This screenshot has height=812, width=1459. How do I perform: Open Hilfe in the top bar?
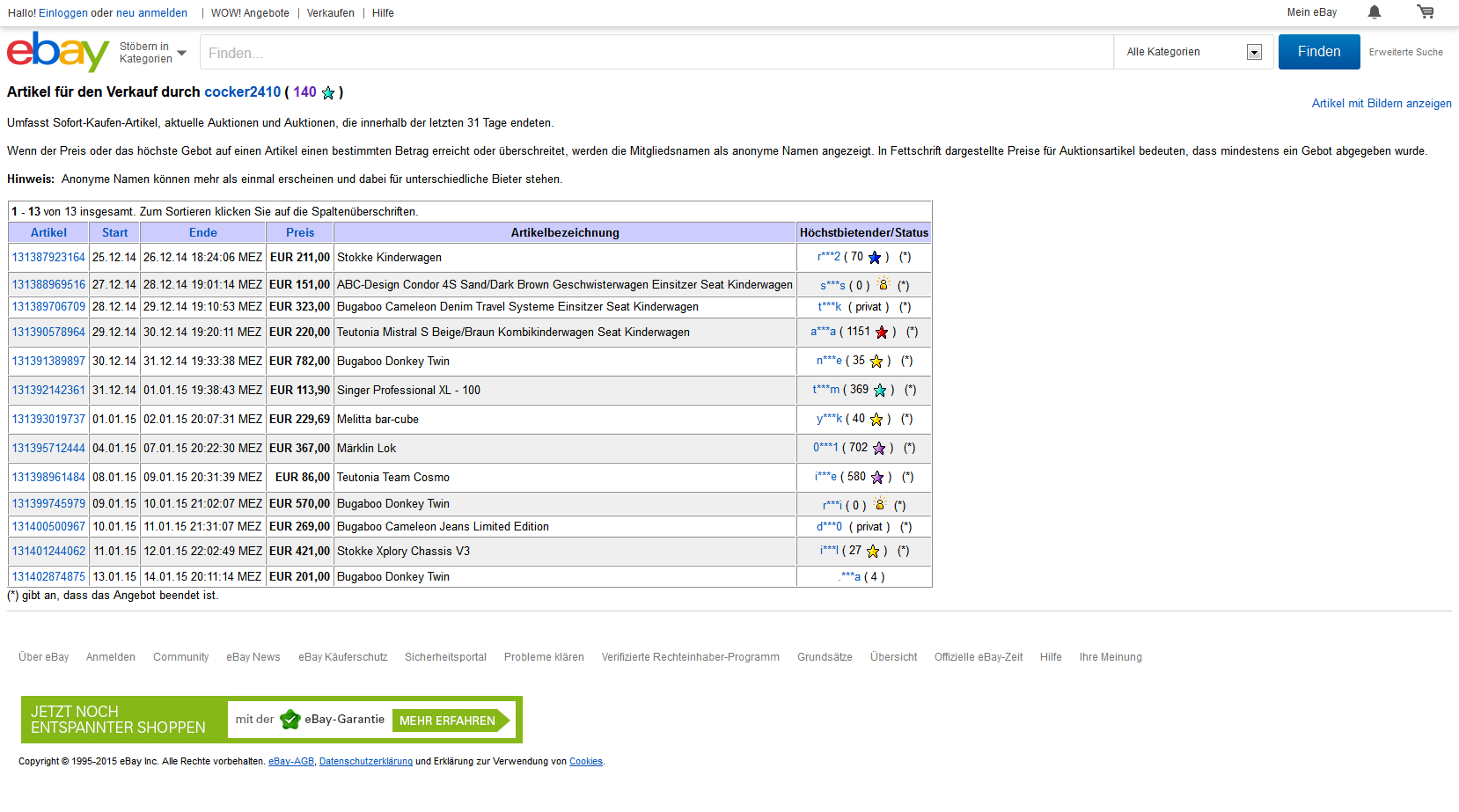(x=383, y=13)
